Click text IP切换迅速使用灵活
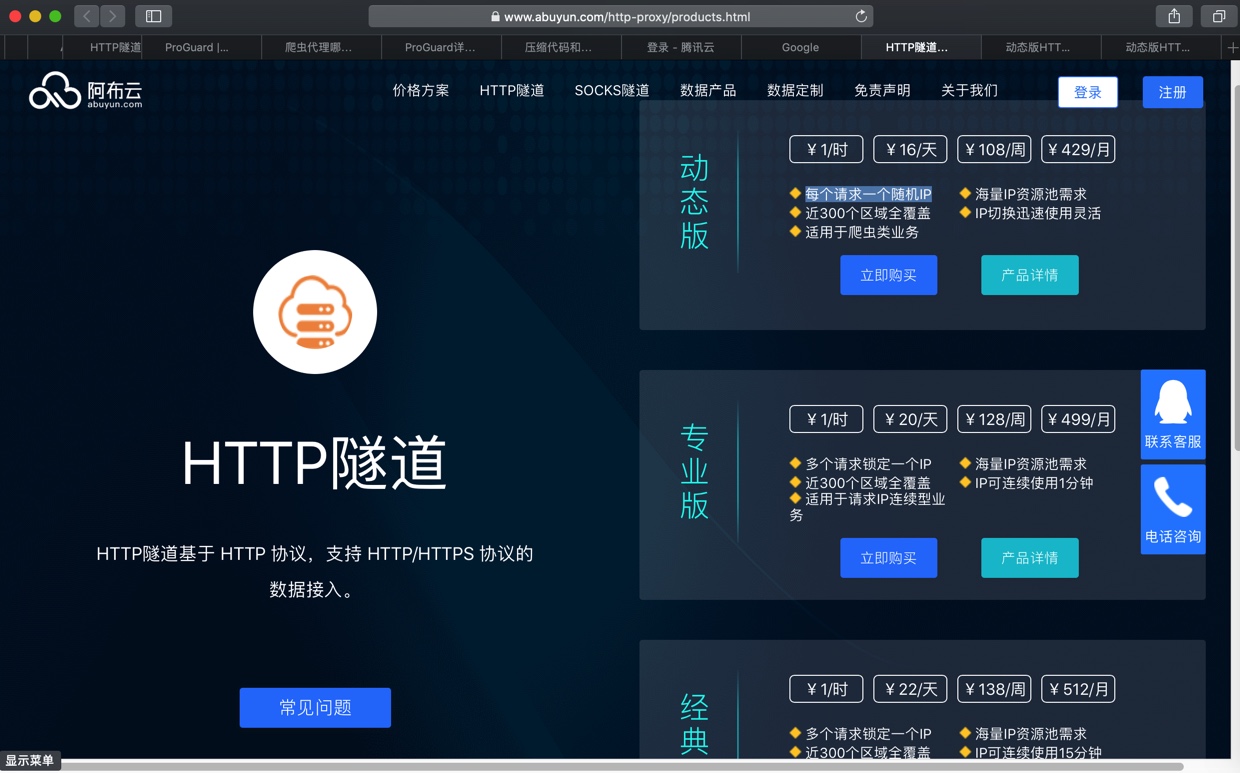Screen dimensions: 1240x773 tap(1038, 213)
